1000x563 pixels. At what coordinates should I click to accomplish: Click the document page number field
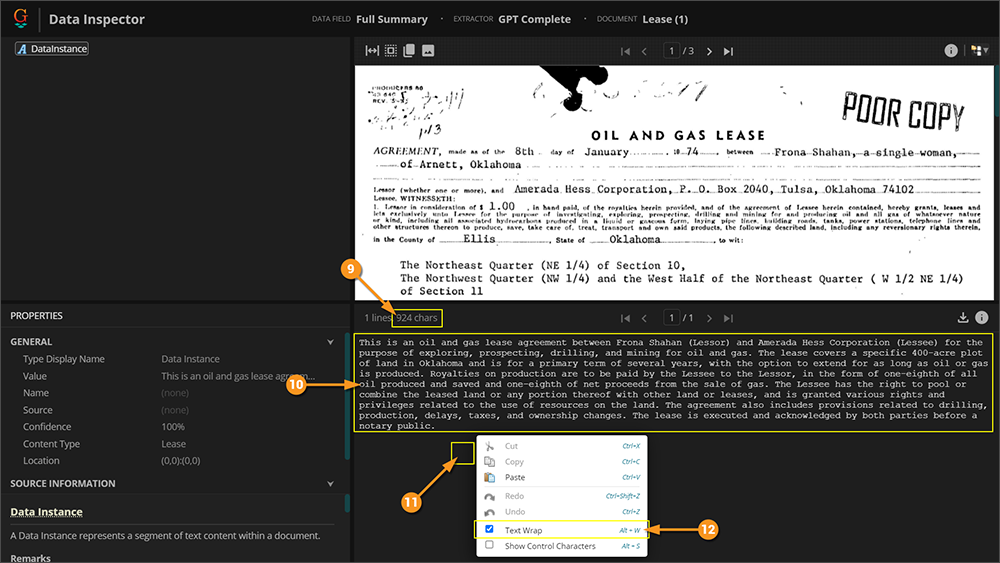coord(671,50)
